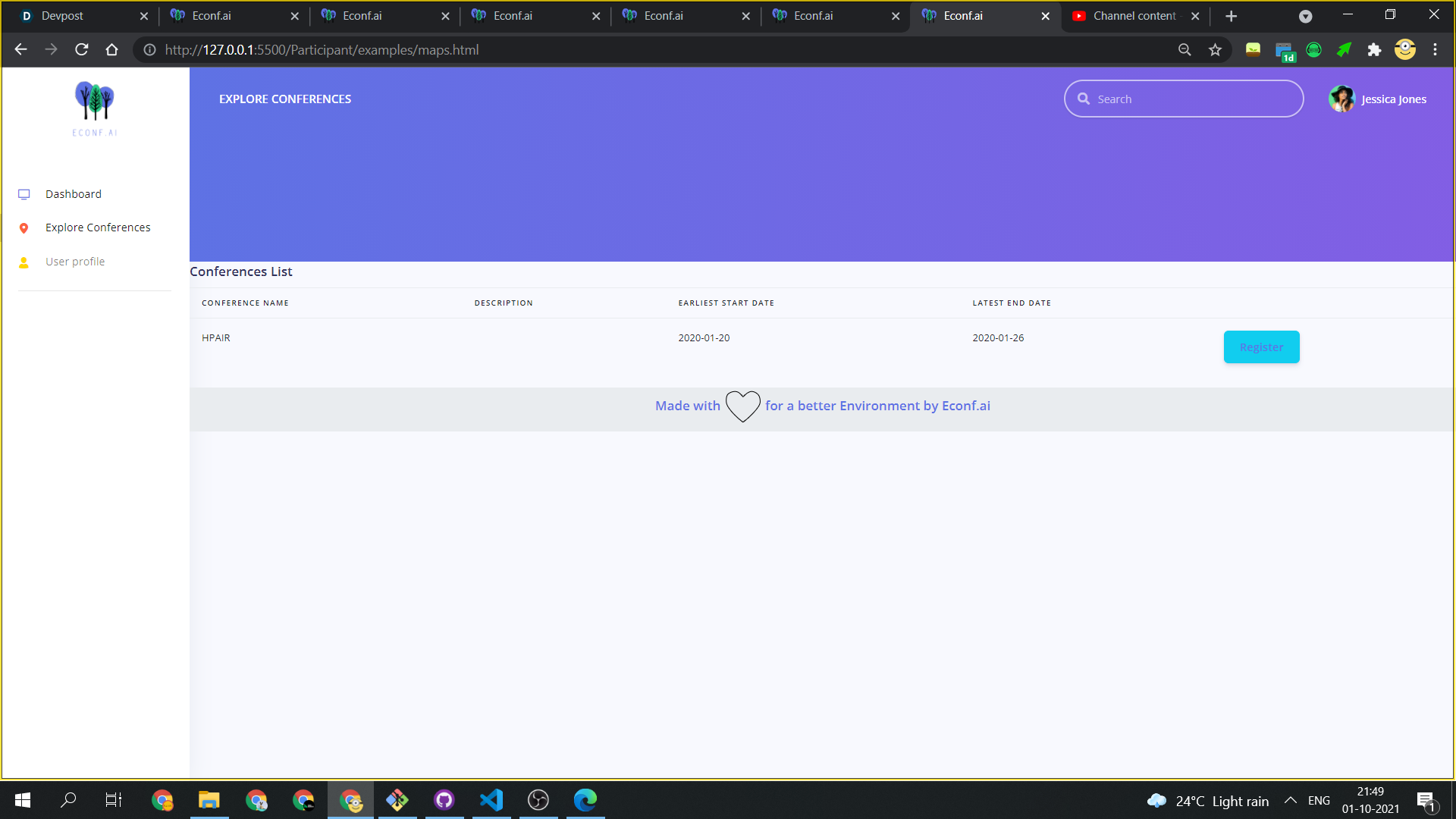The image size is (1456, 819).
Task: Click the magnifier icon in search box
Action: [x=1084, y=99]
